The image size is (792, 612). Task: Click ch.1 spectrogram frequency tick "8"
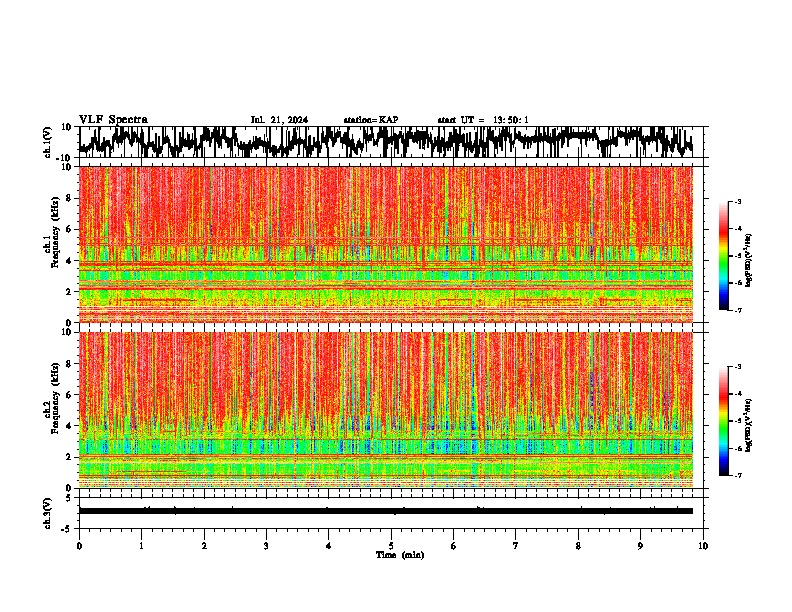click(x=69, y=198)
